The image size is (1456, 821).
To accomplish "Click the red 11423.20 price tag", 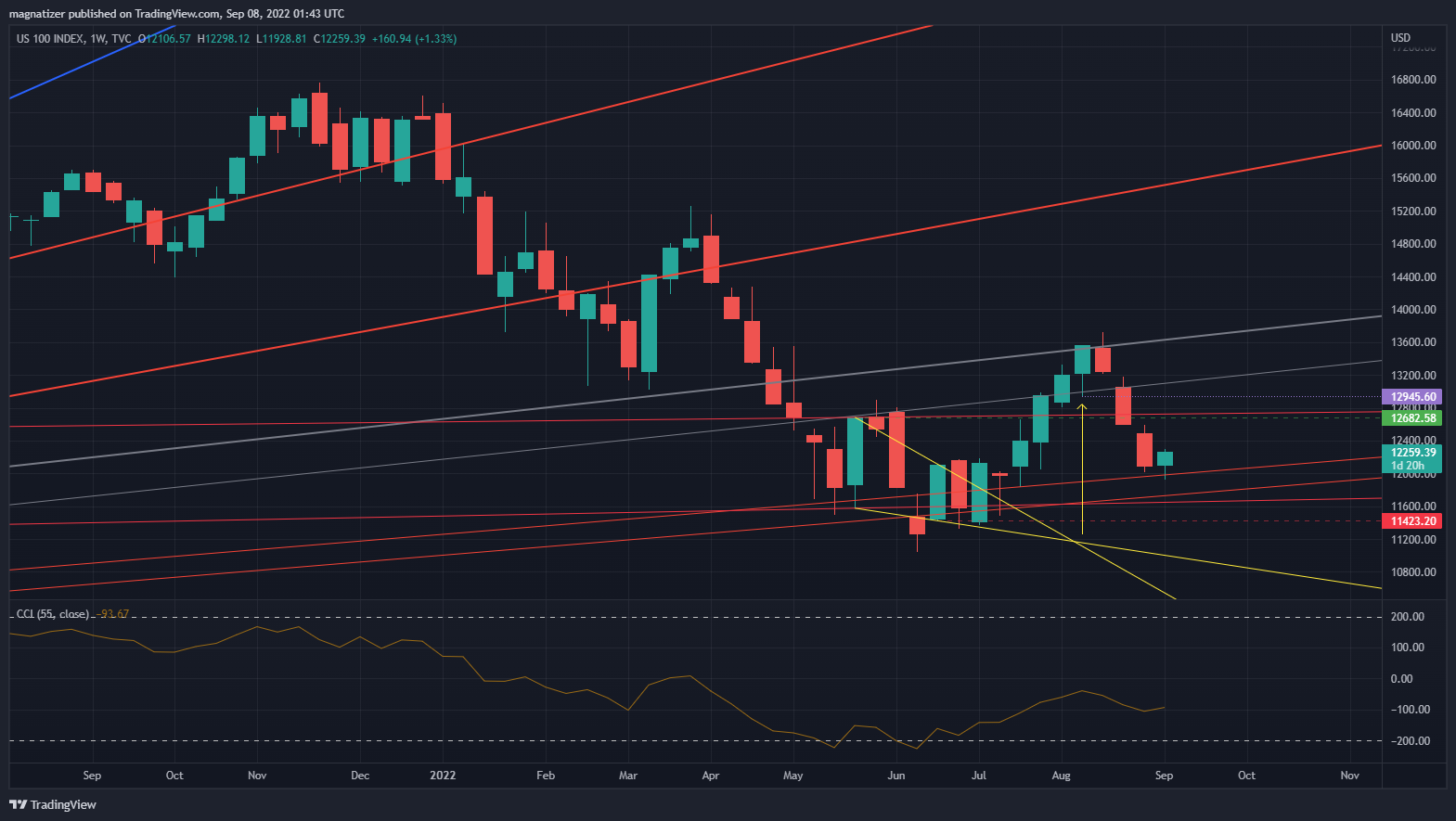I will tap(1413, 521).
